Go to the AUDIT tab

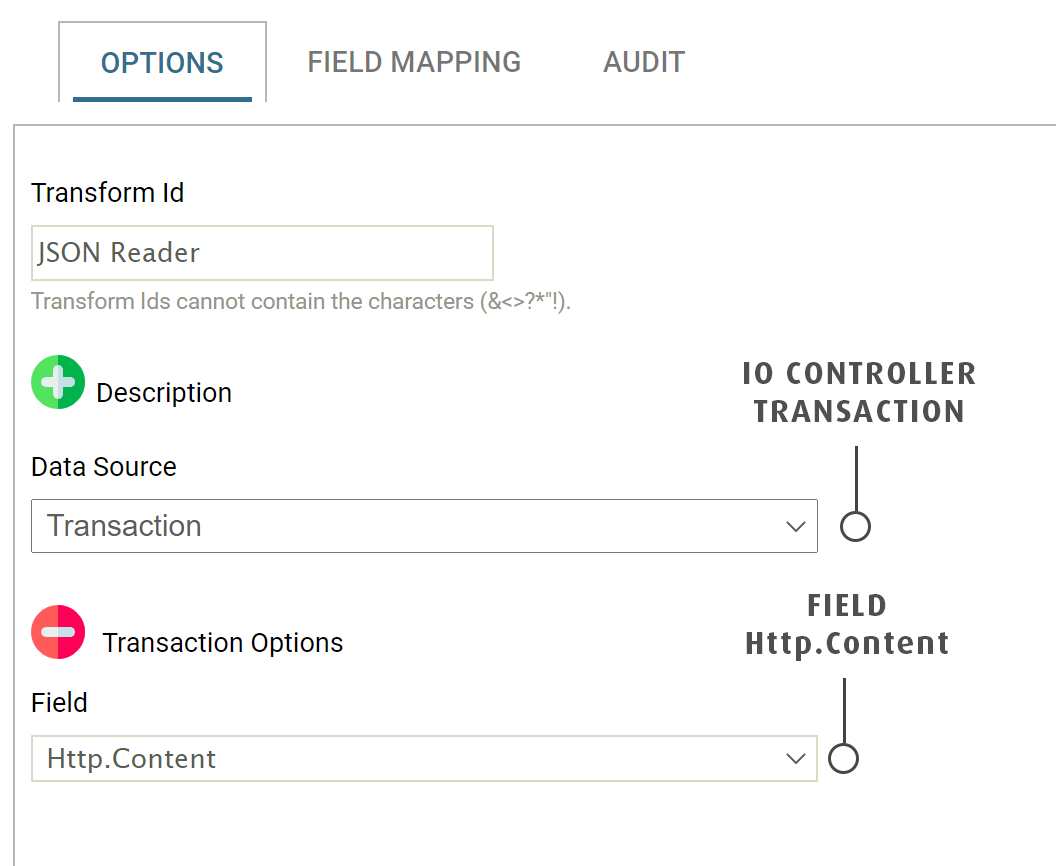[x=644, y=62]
